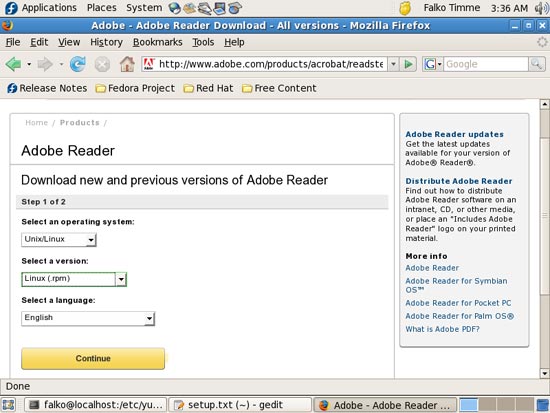Click the update notifier icon in tray

[405, 8]
